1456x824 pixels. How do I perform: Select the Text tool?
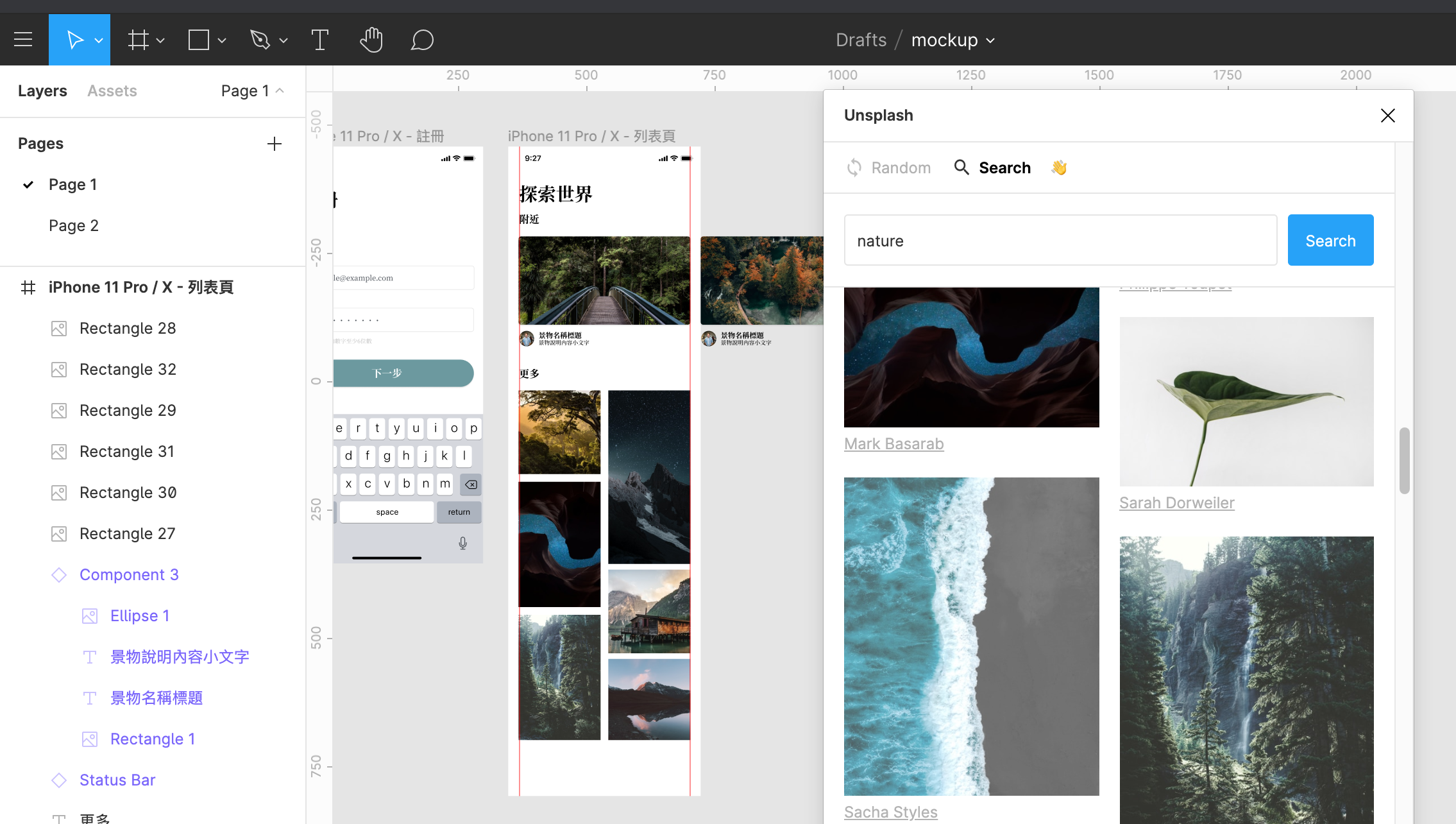coord(319,40)
